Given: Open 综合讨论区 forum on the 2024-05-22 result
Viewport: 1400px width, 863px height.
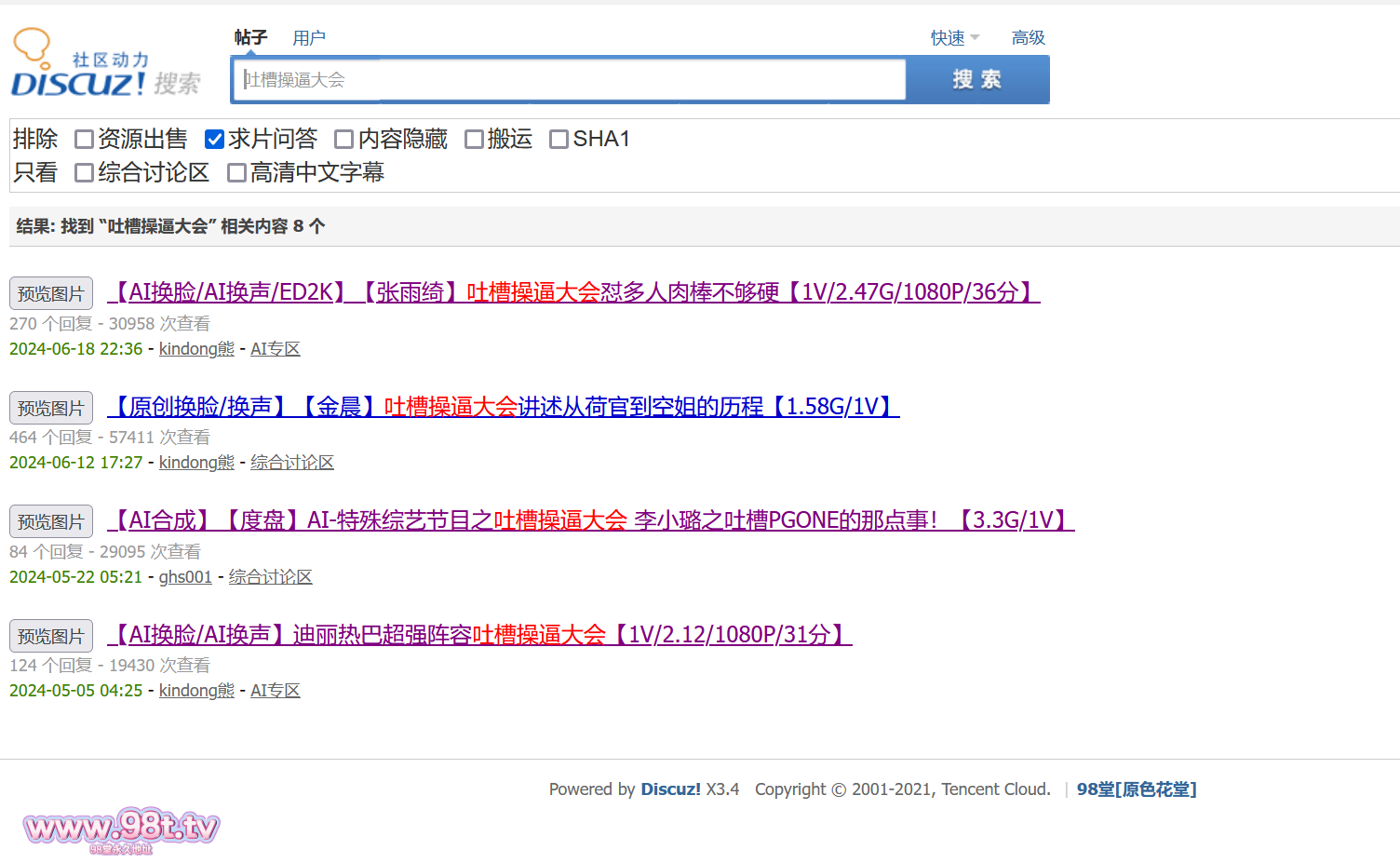Looking at the screenshot, I should pos(271,577).
